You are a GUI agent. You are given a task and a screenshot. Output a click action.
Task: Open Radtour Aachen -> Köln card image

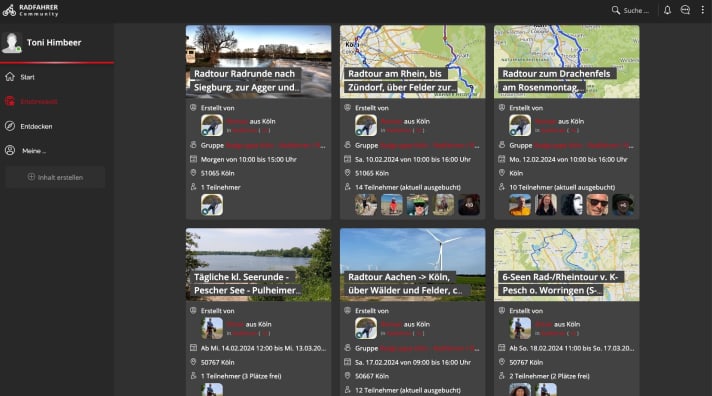coord(412,265)
